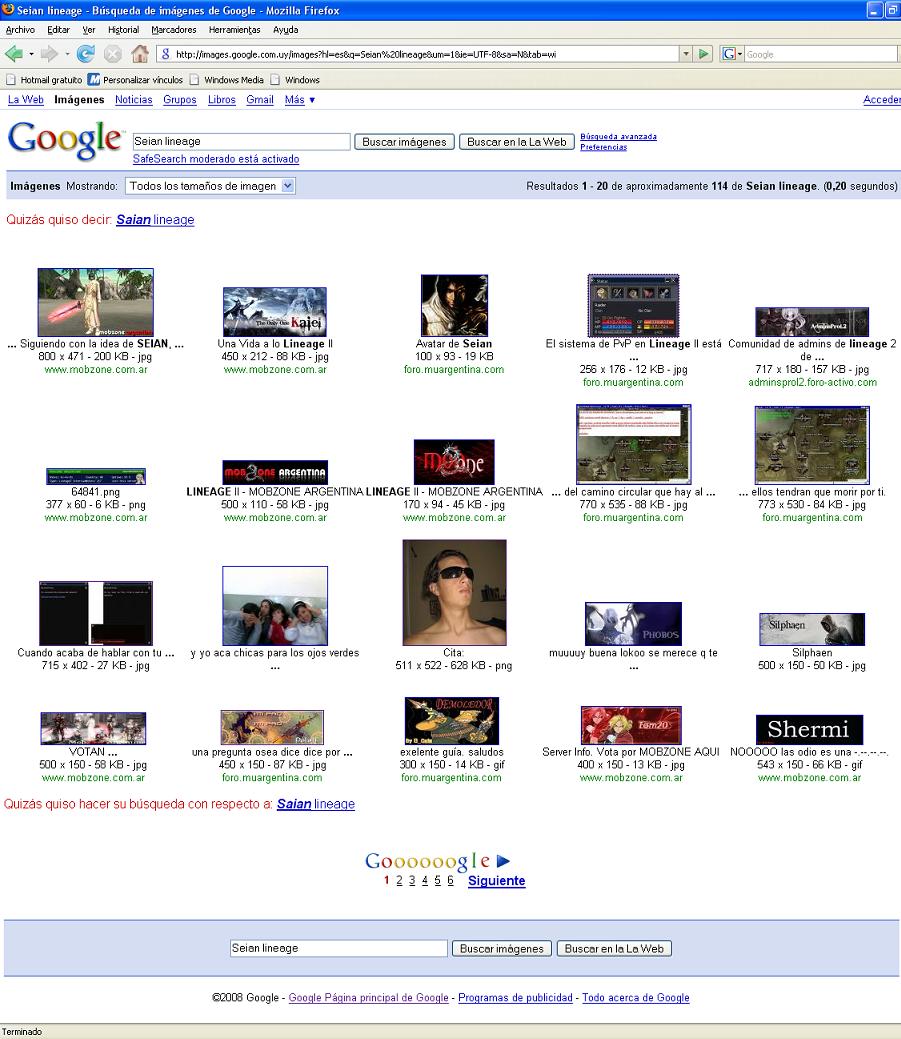901x1039 pixels.
Task: Click the Shermi image thumbnail
Action: click(809, 729)
